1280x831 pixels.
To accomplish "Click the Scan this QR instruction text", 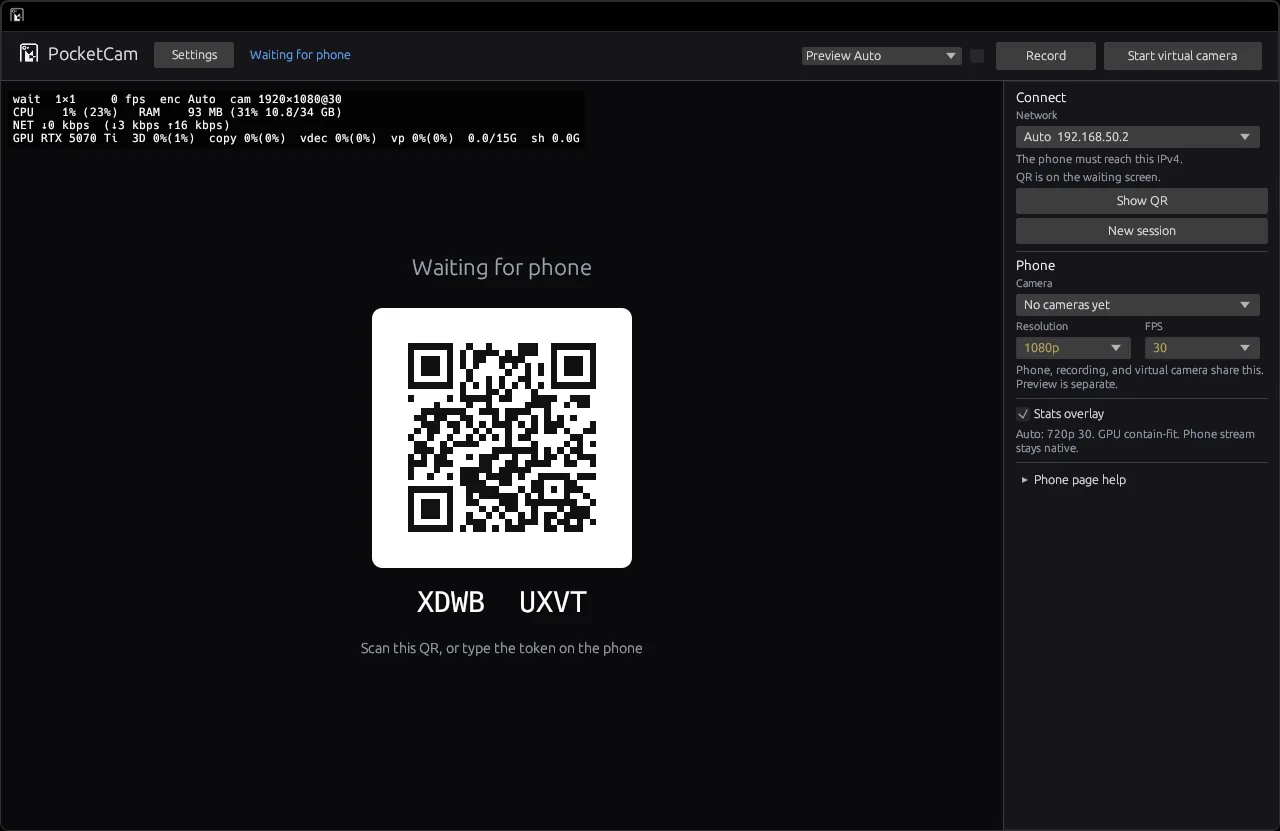I will [502, 648].
